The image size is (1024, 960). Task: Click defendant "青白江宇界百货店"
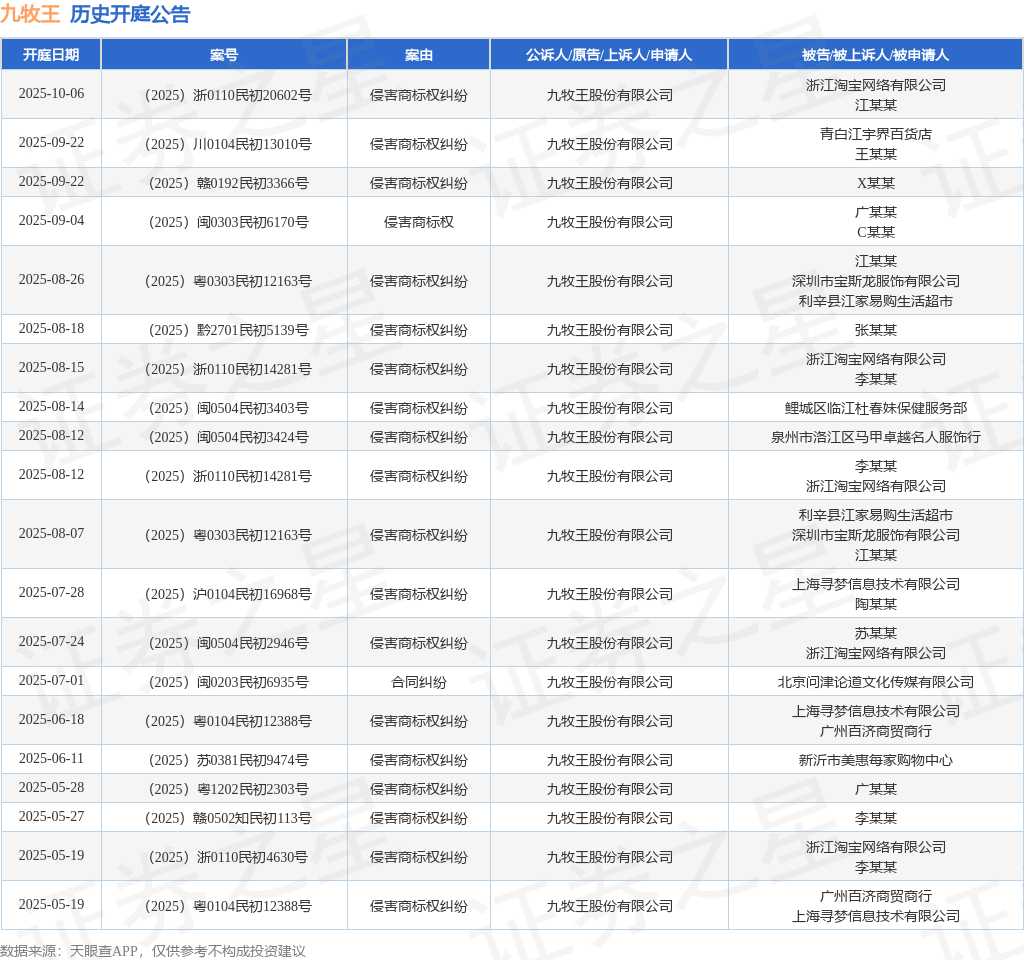876,134
